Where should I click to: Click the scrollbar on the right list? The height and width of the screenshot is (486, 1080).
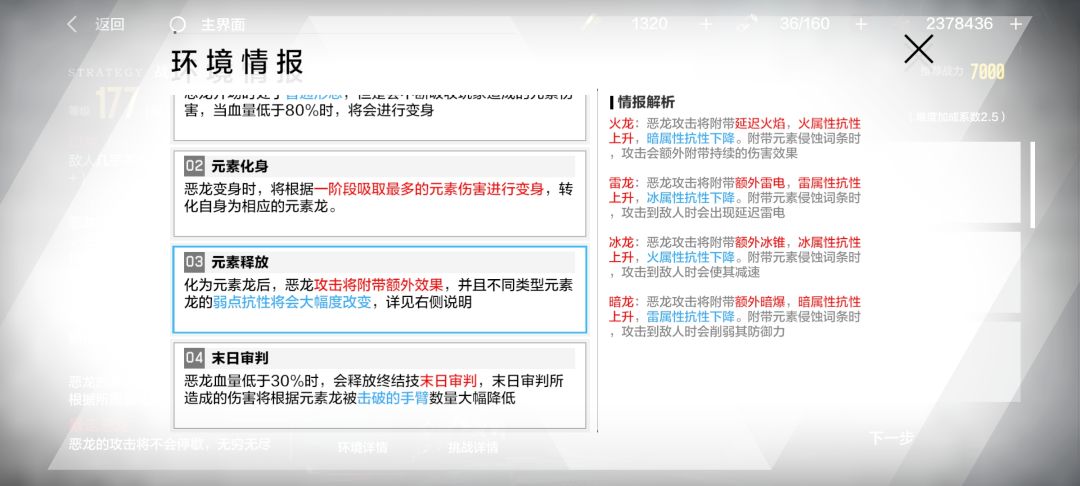[1032, 184]
